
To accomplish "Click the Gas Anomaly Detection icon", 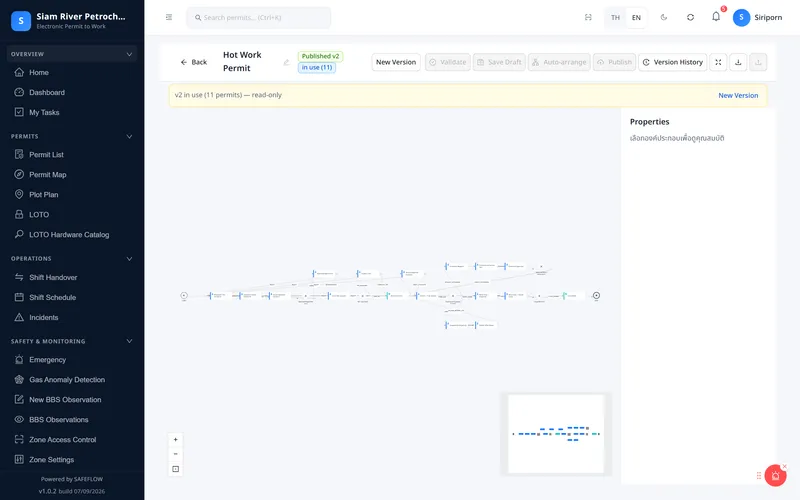I will [19, 379].
